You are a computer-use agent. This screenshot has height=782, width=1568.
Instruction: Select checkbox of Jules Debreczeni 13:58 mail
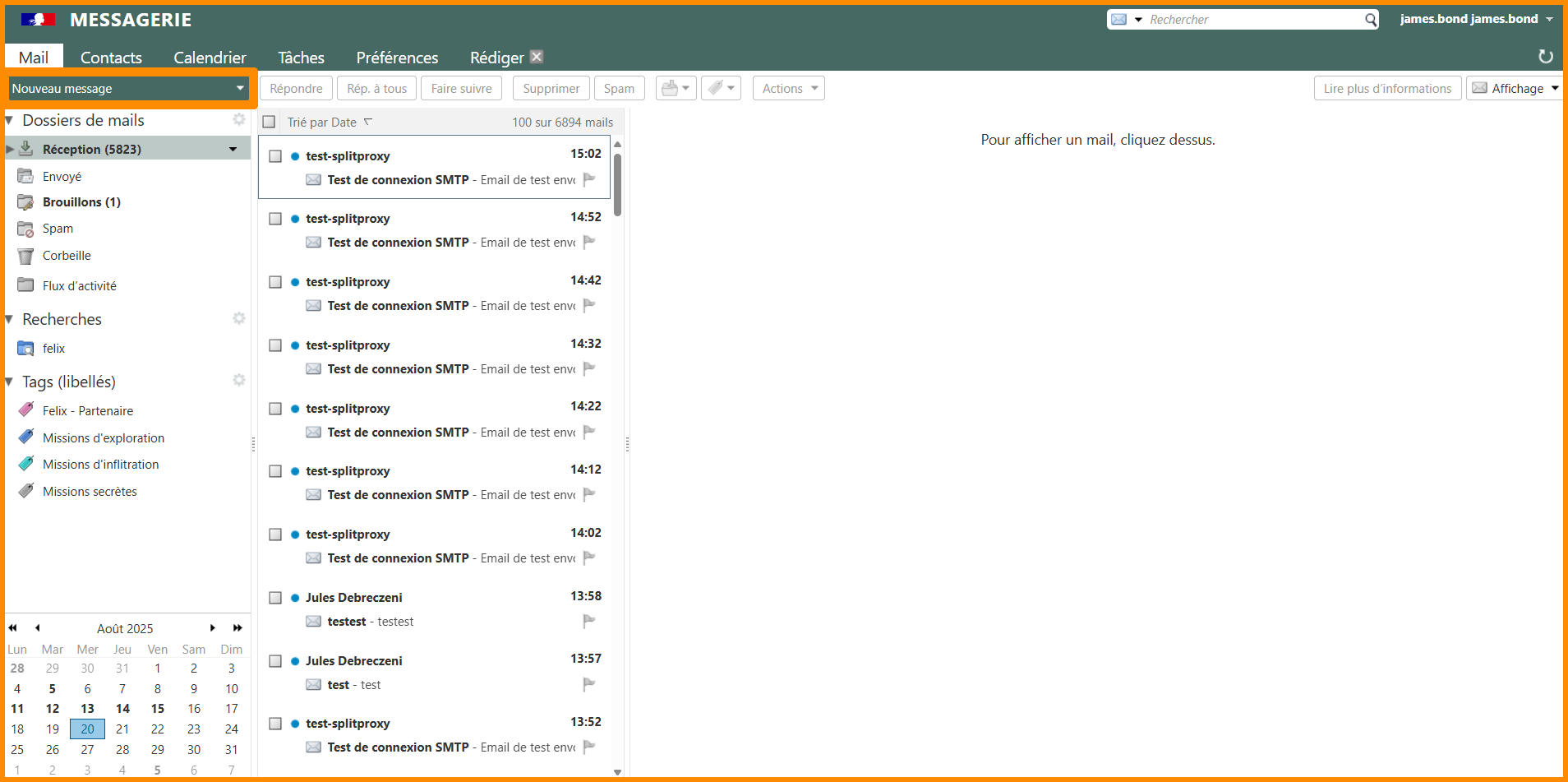[x=275, y=598]
